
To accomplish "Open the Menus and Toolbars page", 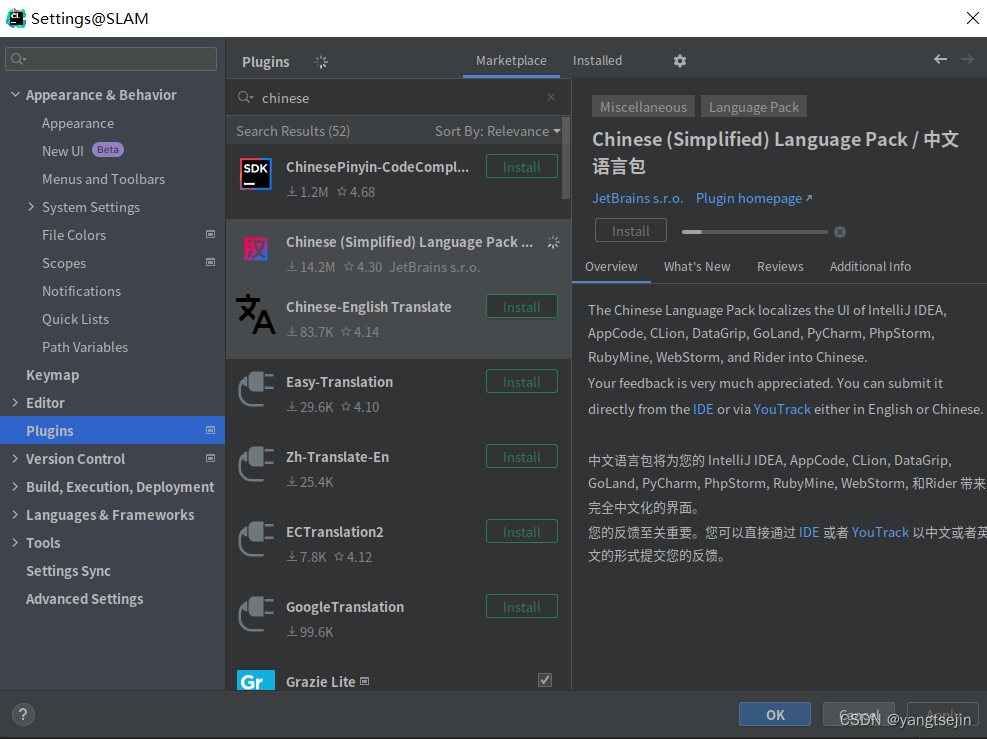I will click(103, 179).
